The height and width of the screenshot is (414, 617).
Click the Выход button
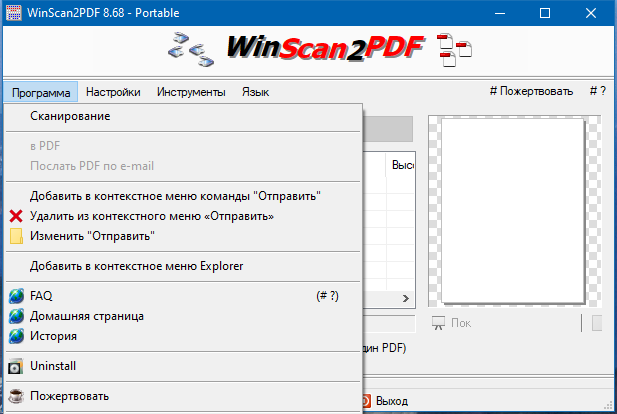coord(386,401)
